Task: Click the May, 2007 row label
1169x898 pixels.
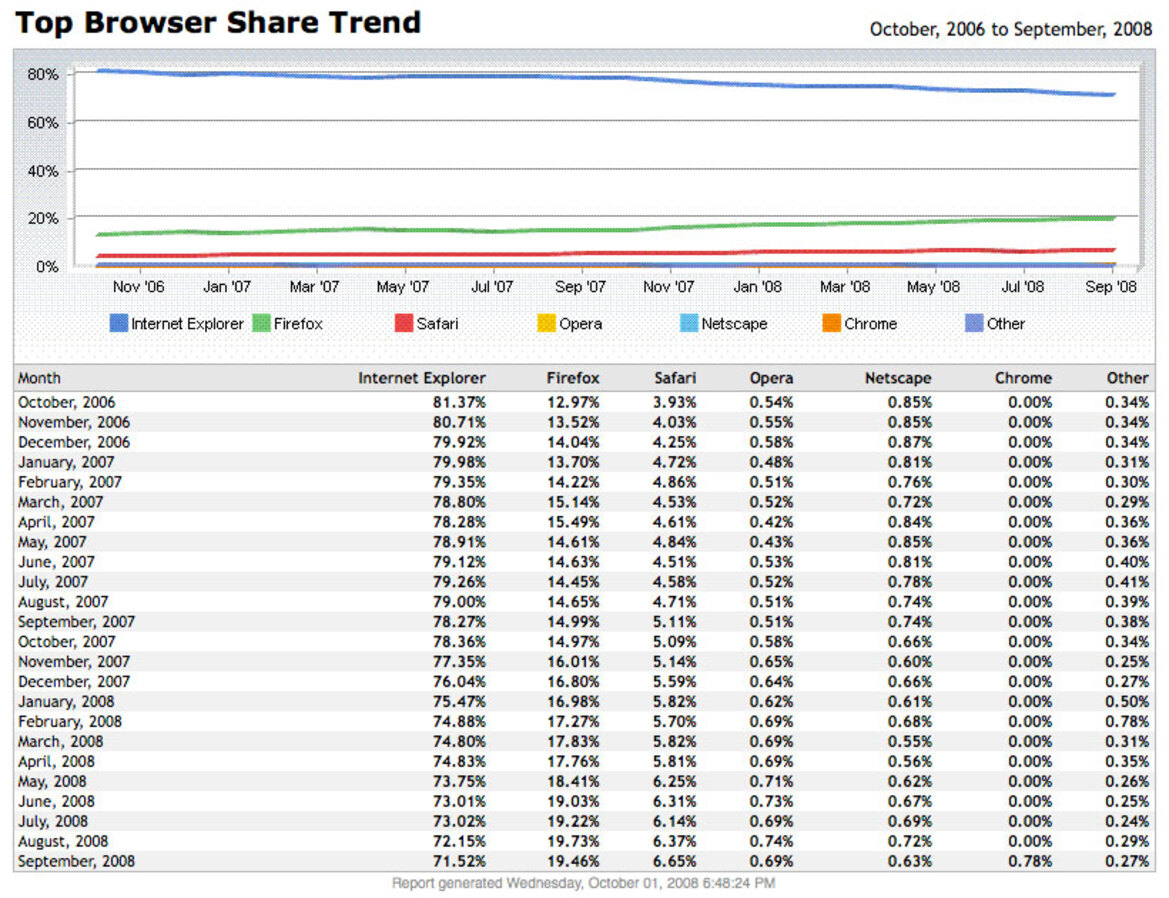Action: 52,543
